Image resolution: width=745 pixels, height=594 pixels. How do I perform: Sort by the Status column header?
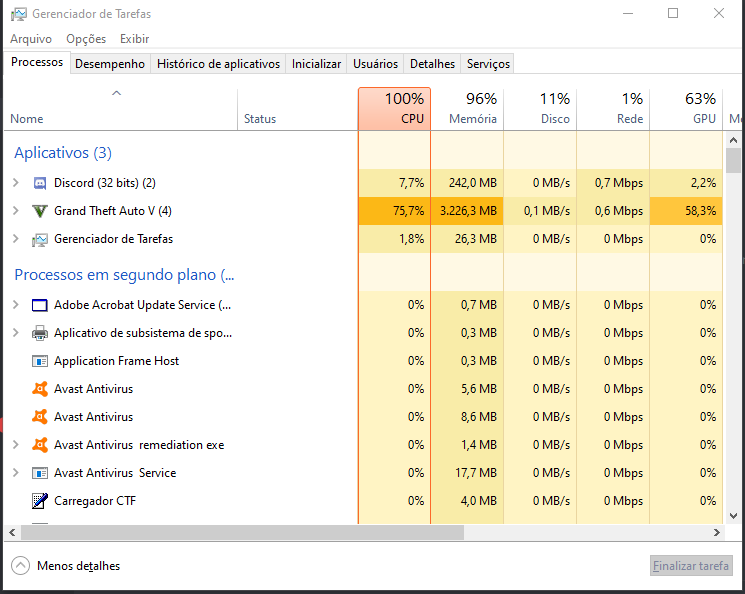coord(297,109)
